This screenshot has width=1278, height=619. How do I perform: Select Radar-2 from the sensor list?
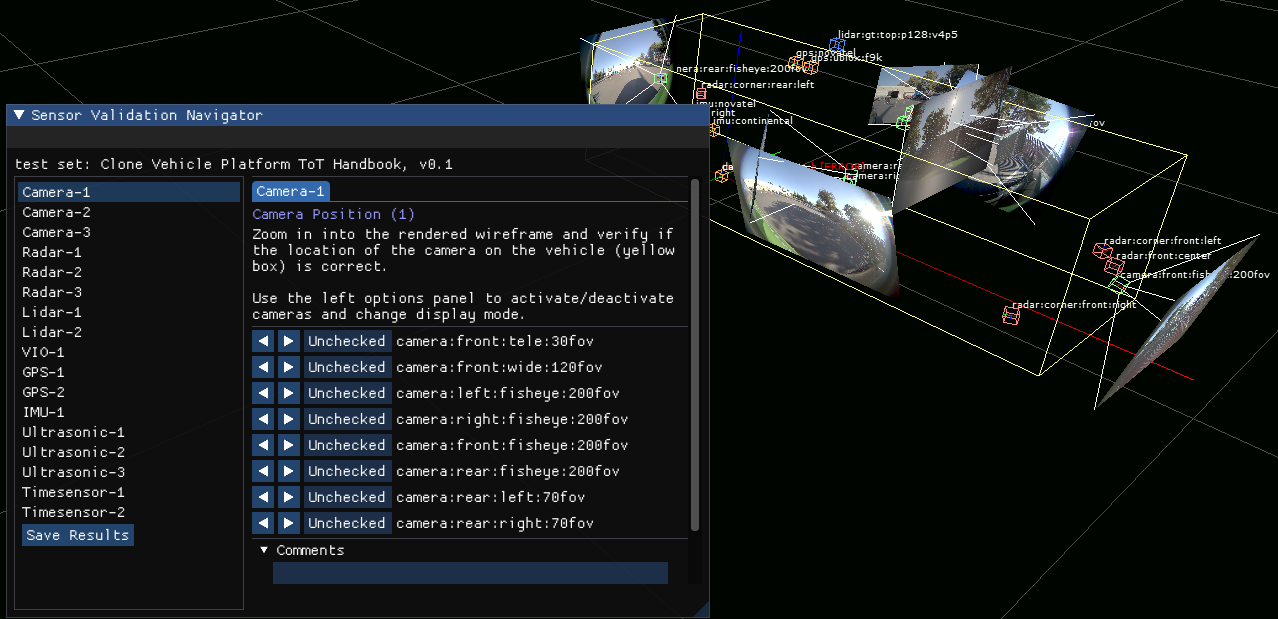[x=52, y=272]
